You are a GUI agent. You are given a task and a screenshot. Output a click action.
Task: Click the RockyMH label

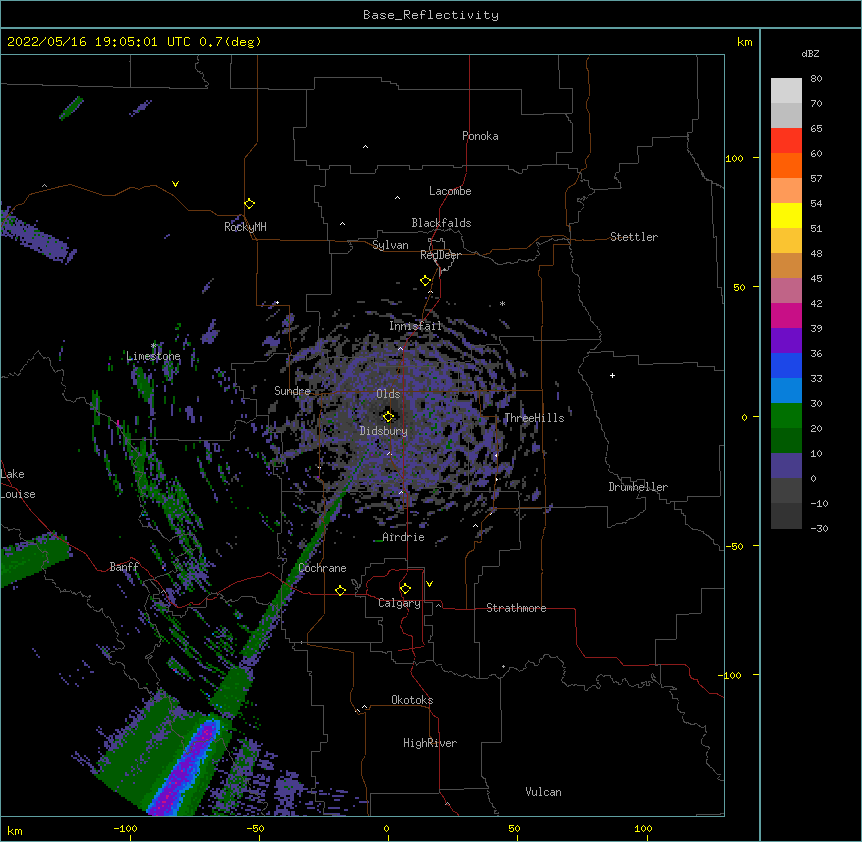click(x=245, y=227)
